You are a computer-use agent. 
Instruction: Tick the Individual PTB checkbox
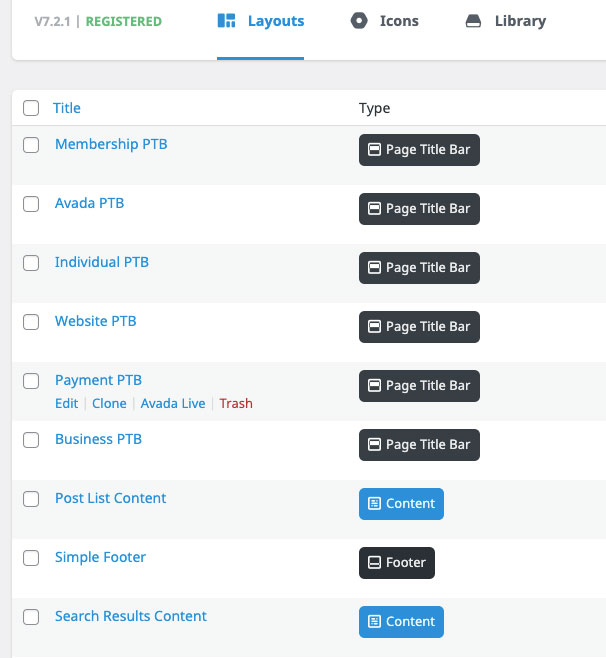click(x=31, y=263)
